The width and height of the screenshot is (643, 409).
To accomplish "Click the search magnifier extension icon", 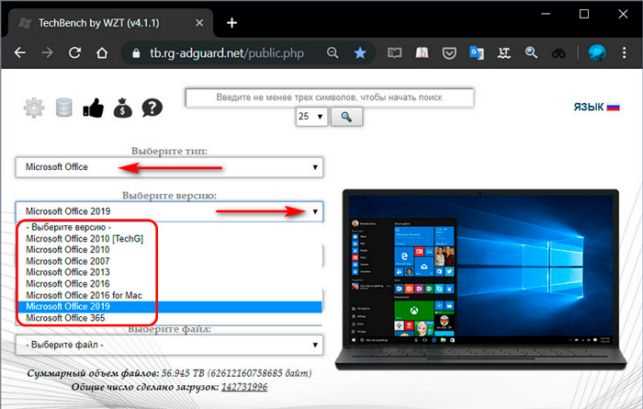I will point(531,53).
